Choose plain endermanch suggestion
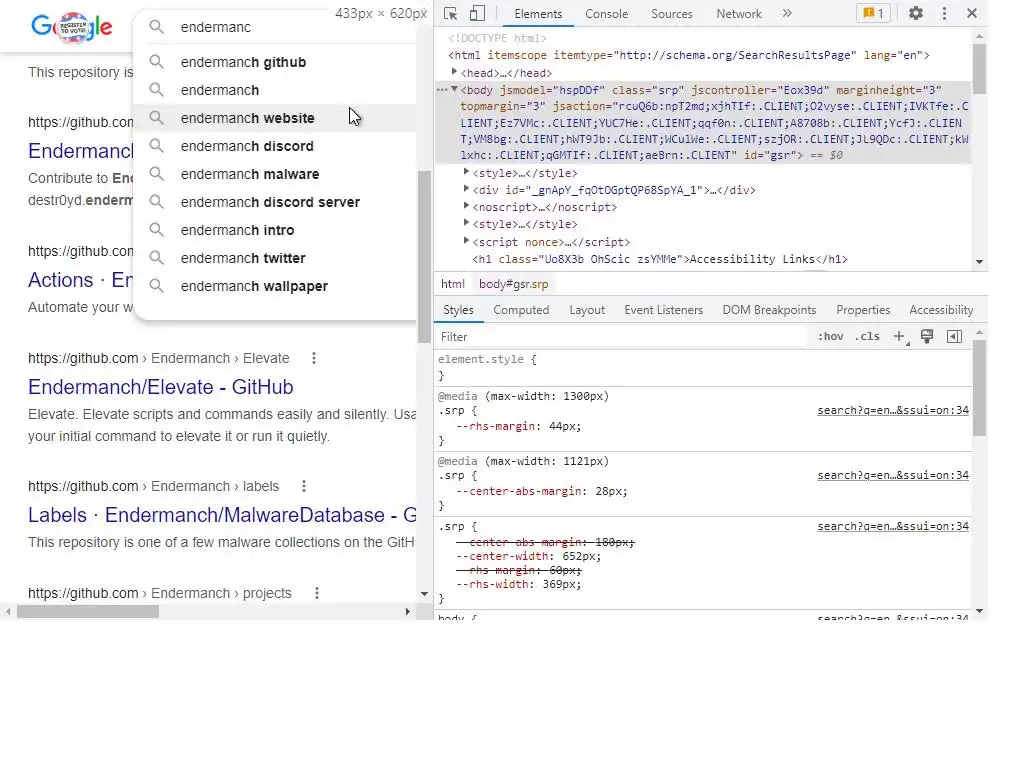Viewport: 1024px width, 768px height. [274, 90]
